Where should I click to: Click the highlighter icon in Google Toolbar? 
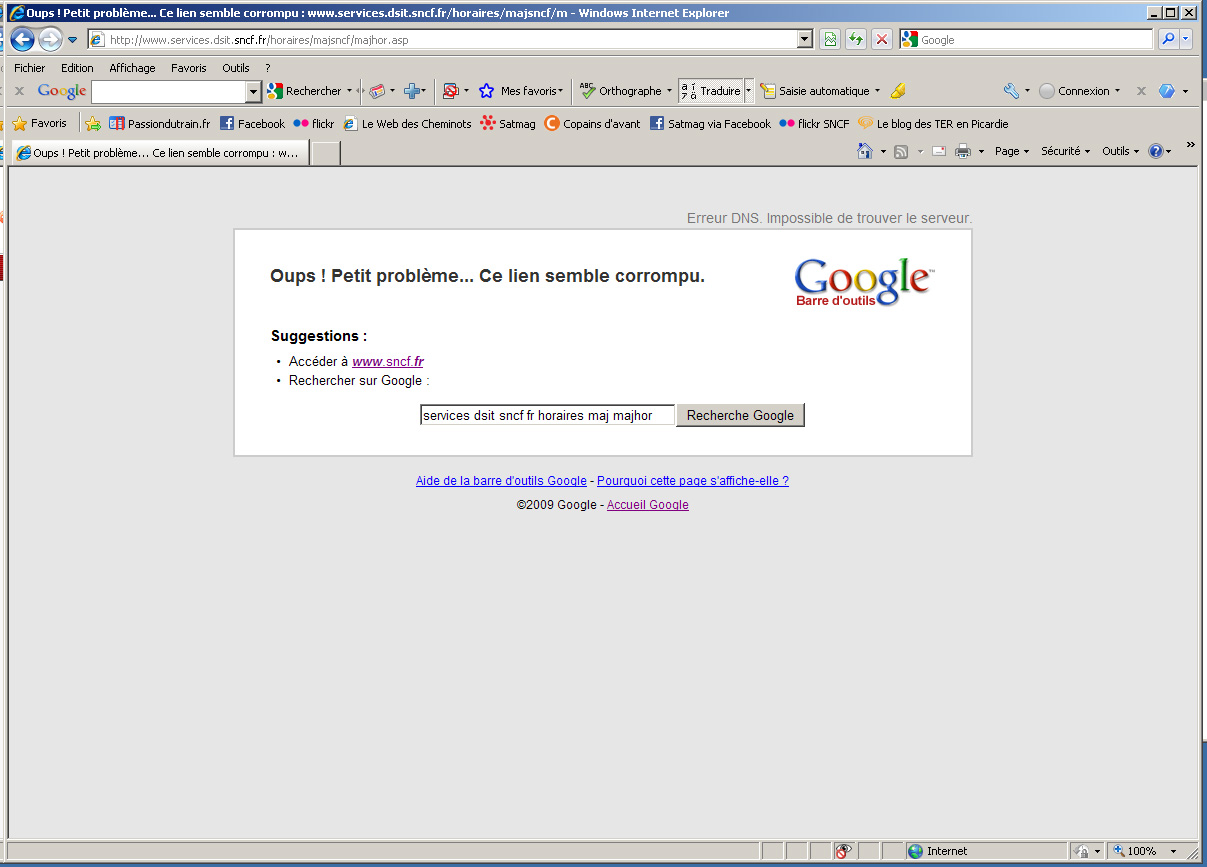(898, 91)
